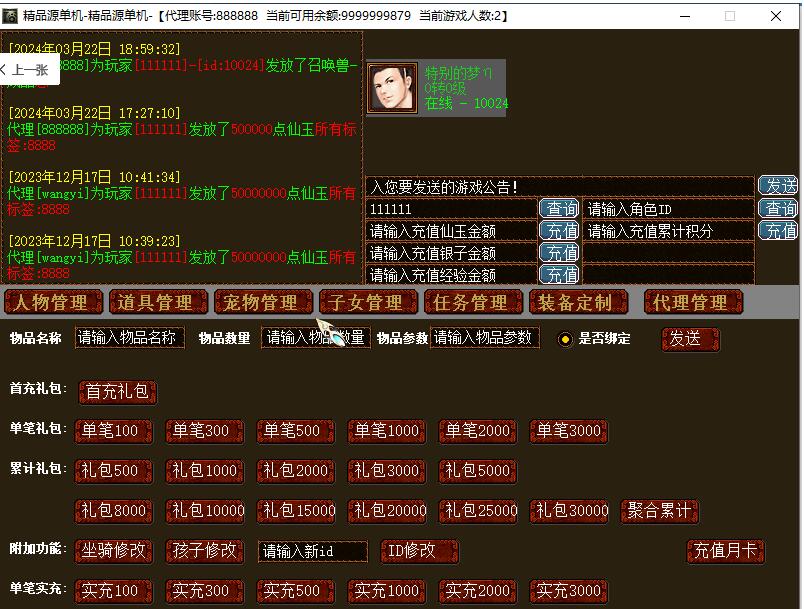Go to the 代理管理 tab

click(x=690, y=302)
